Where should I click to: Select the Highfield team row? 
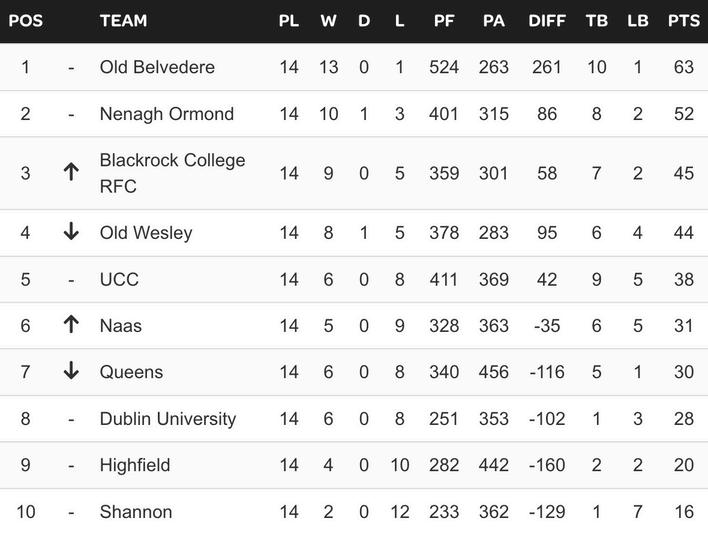point(354,465)
